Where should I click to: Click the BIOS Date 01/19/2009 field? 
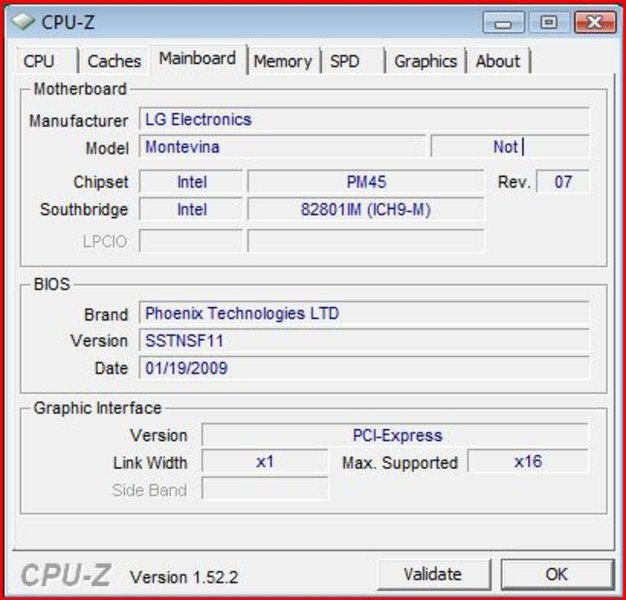tap(364, 368)
